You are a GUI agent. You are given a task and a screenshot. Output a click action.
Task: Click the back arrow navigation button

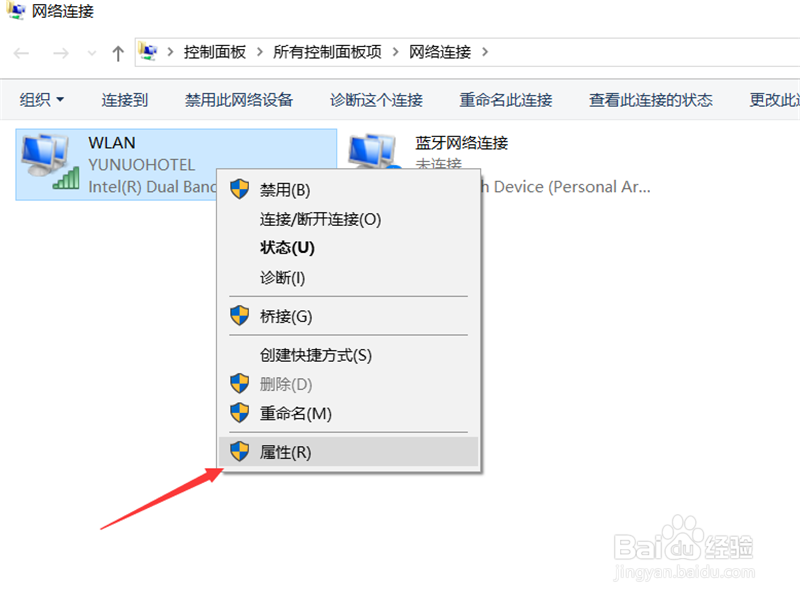[x=21, y=53]
